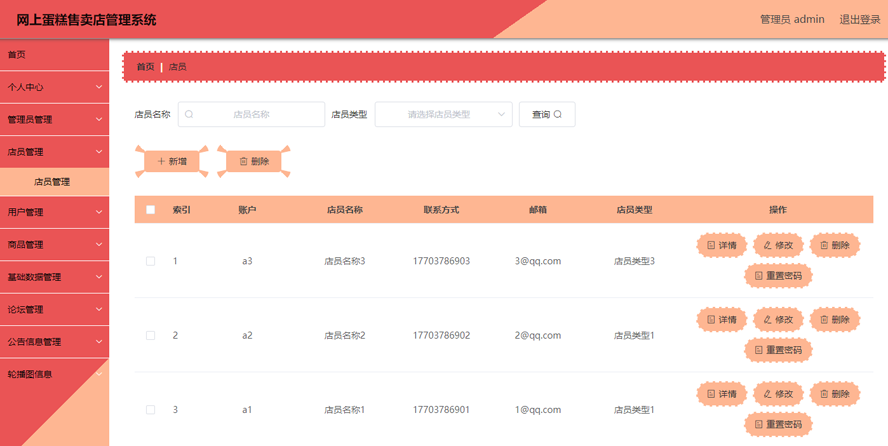Click 重置密码 icon for row a1
Viewport: 888px width, 446px height.
click(759, 424)
